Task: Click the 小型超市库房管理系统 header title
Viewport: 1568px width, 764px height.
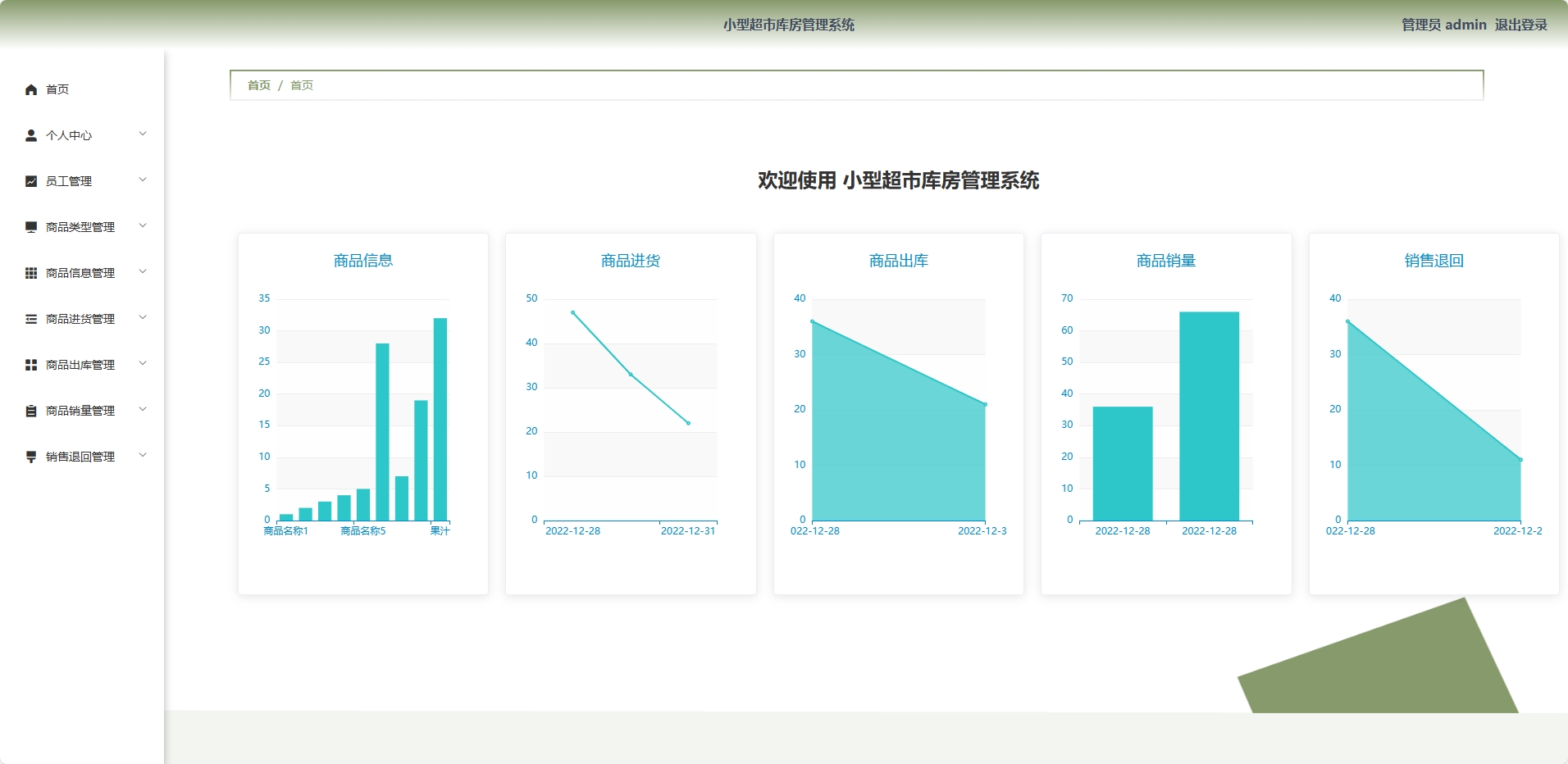Action: tap(789, 25)
